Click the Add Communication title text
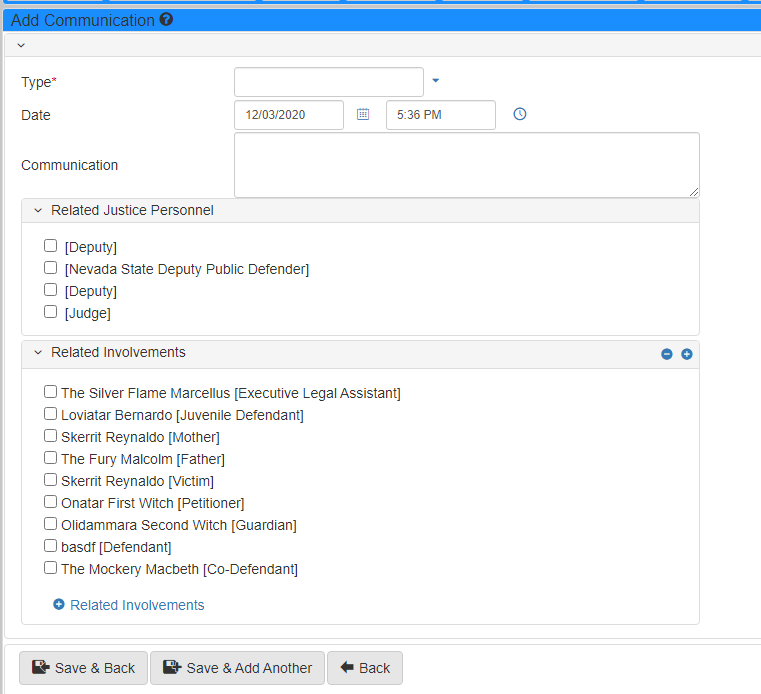 pos(83,20)
